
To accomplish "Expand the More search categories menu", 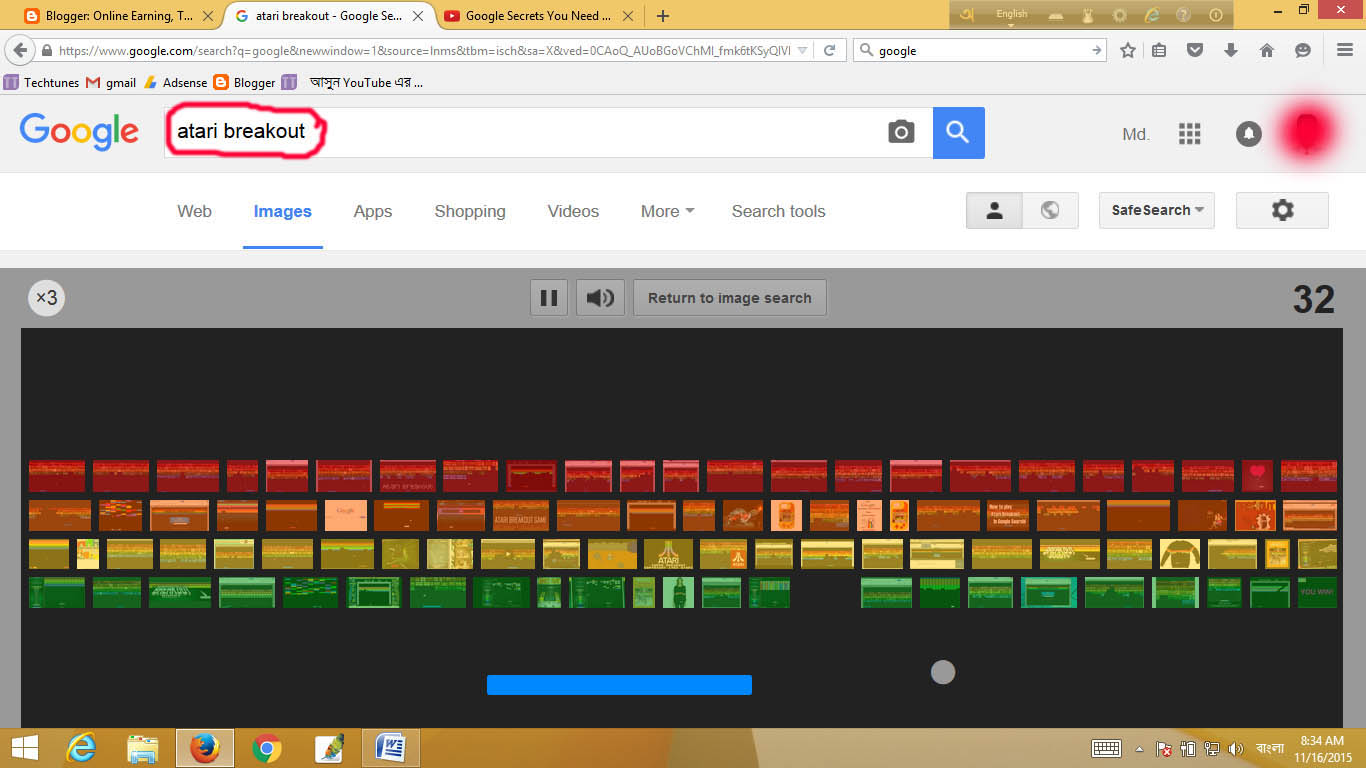I will (x=667, y=211).
